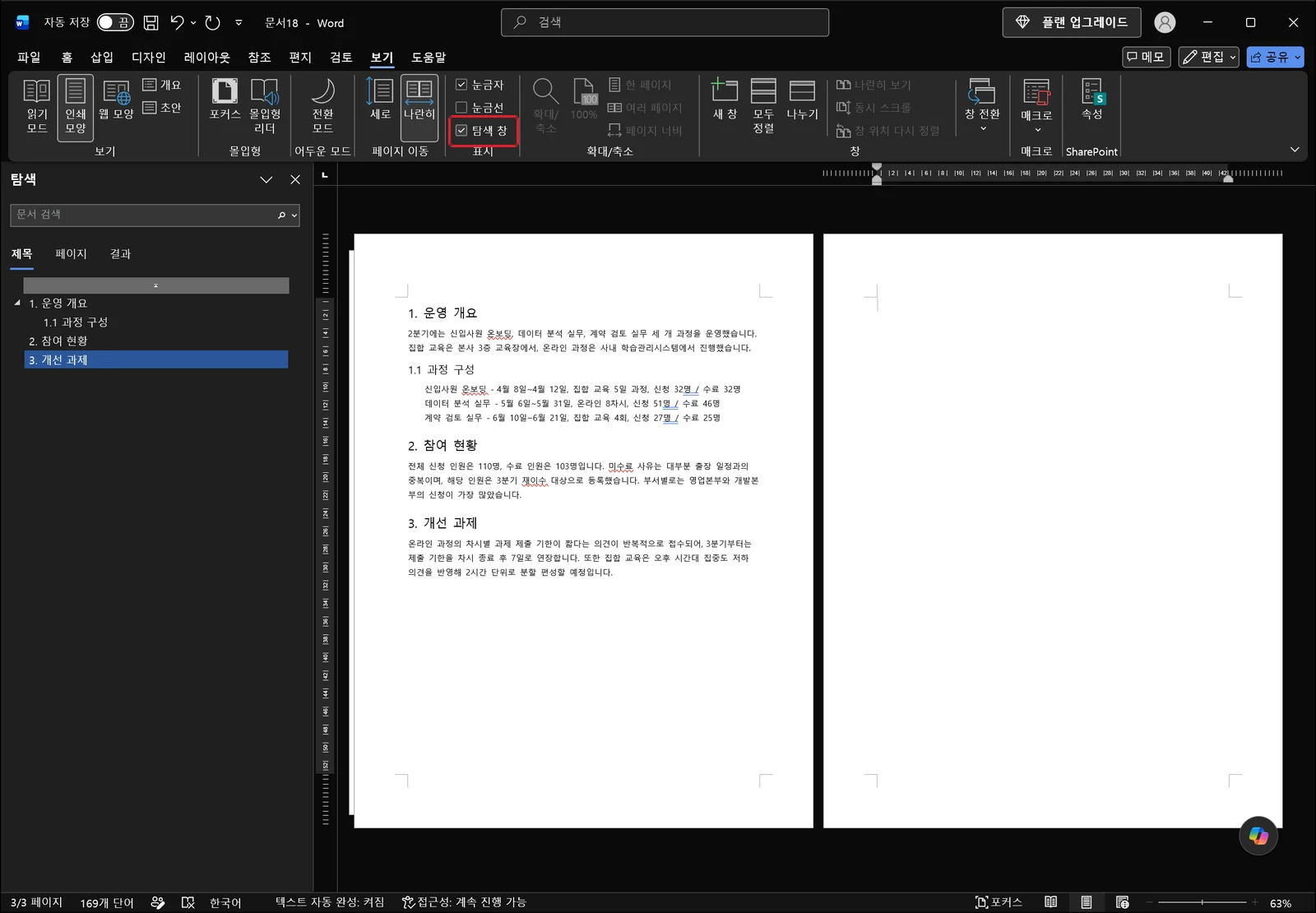This screenshot has width=1316, height=913.
Task: Open the References (참조) tab
Action: click(260, 57)
